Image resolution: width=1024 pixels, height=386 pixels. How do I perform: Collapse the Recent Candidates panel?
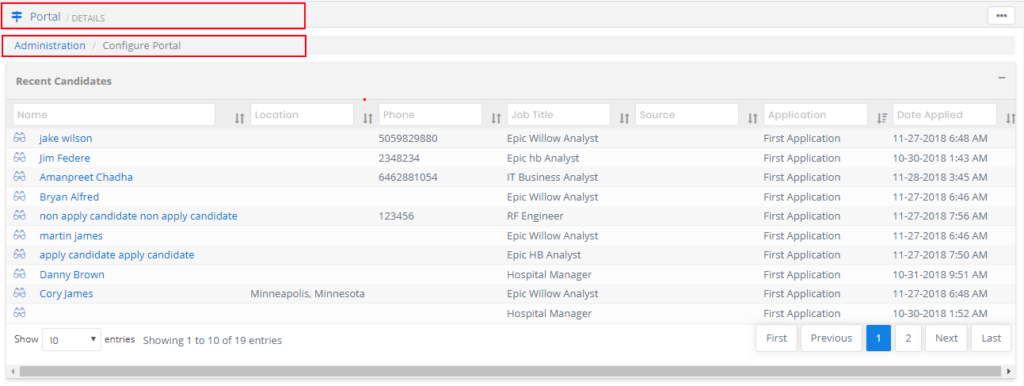pos(1002,78)
